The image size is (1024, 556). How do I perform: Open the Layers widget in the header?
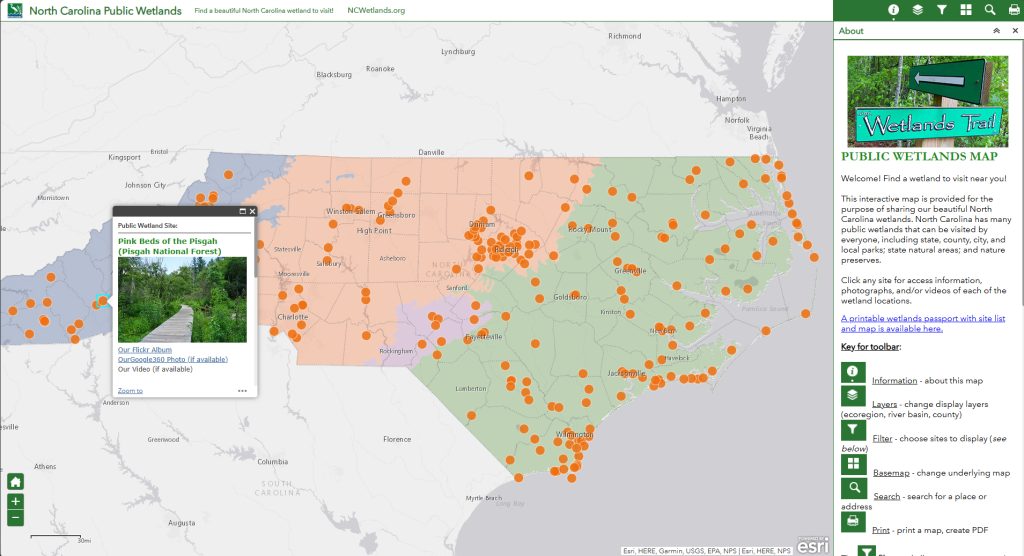point(918,10)
